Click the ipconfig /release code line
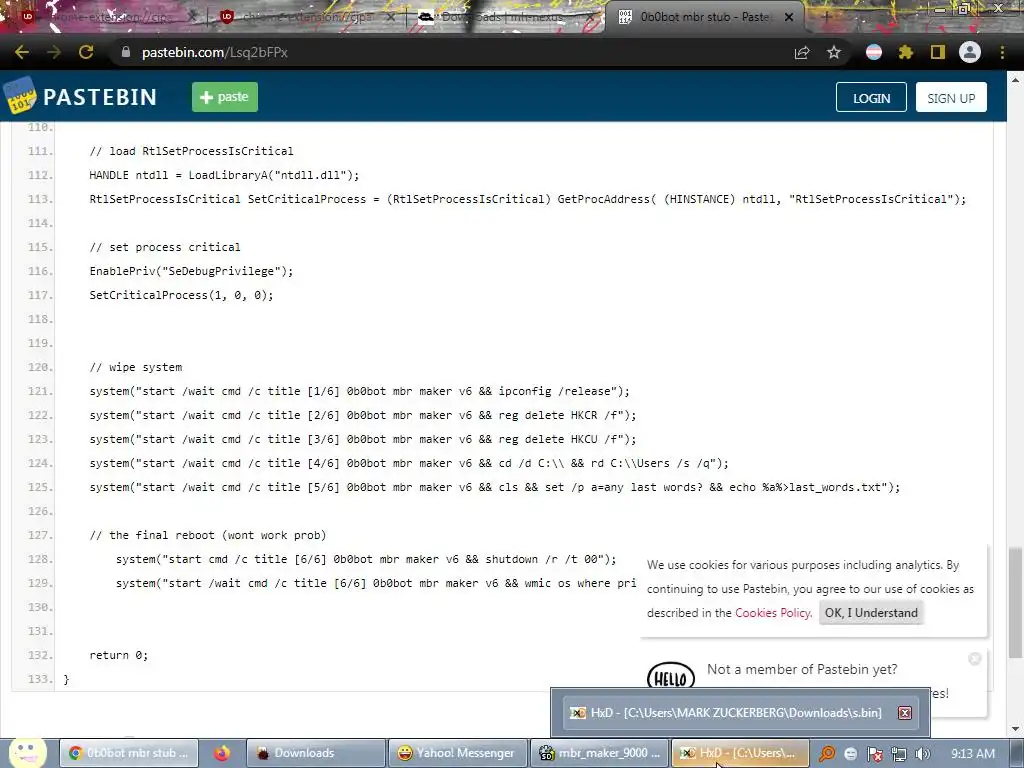 coord(359,391)
